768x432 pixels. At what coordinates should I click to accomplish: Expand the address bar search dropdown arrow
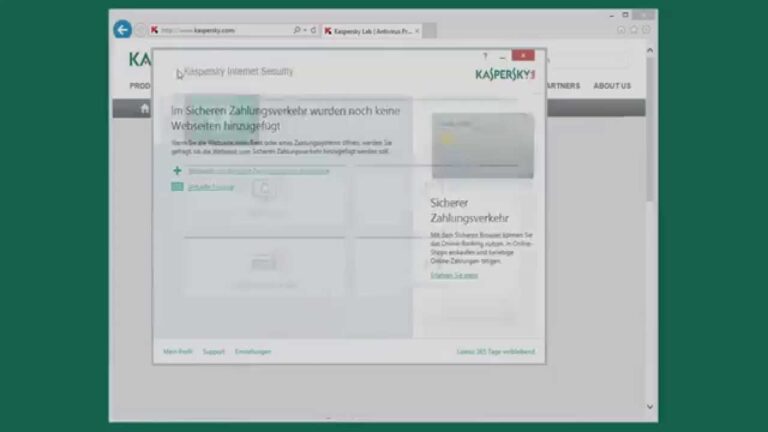[305, 30]
